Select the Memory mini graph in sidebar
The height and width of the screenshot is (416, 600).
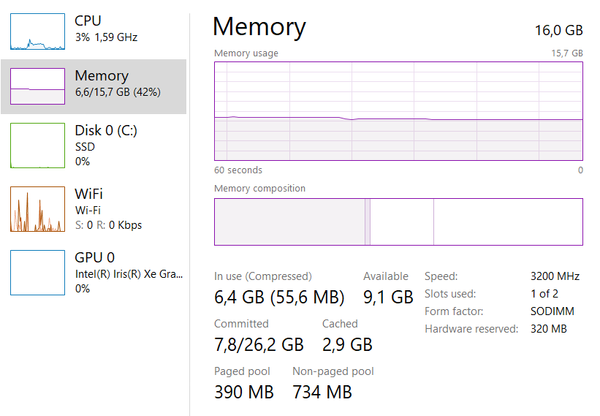tap(37, 87)
